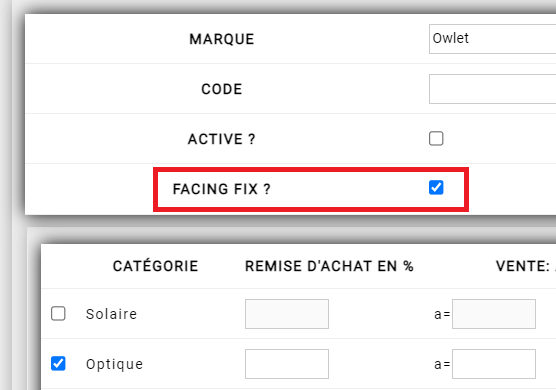
Task: Click the FACING FIX ? label text
Action: pyautogui.click(x=222, y=189)
